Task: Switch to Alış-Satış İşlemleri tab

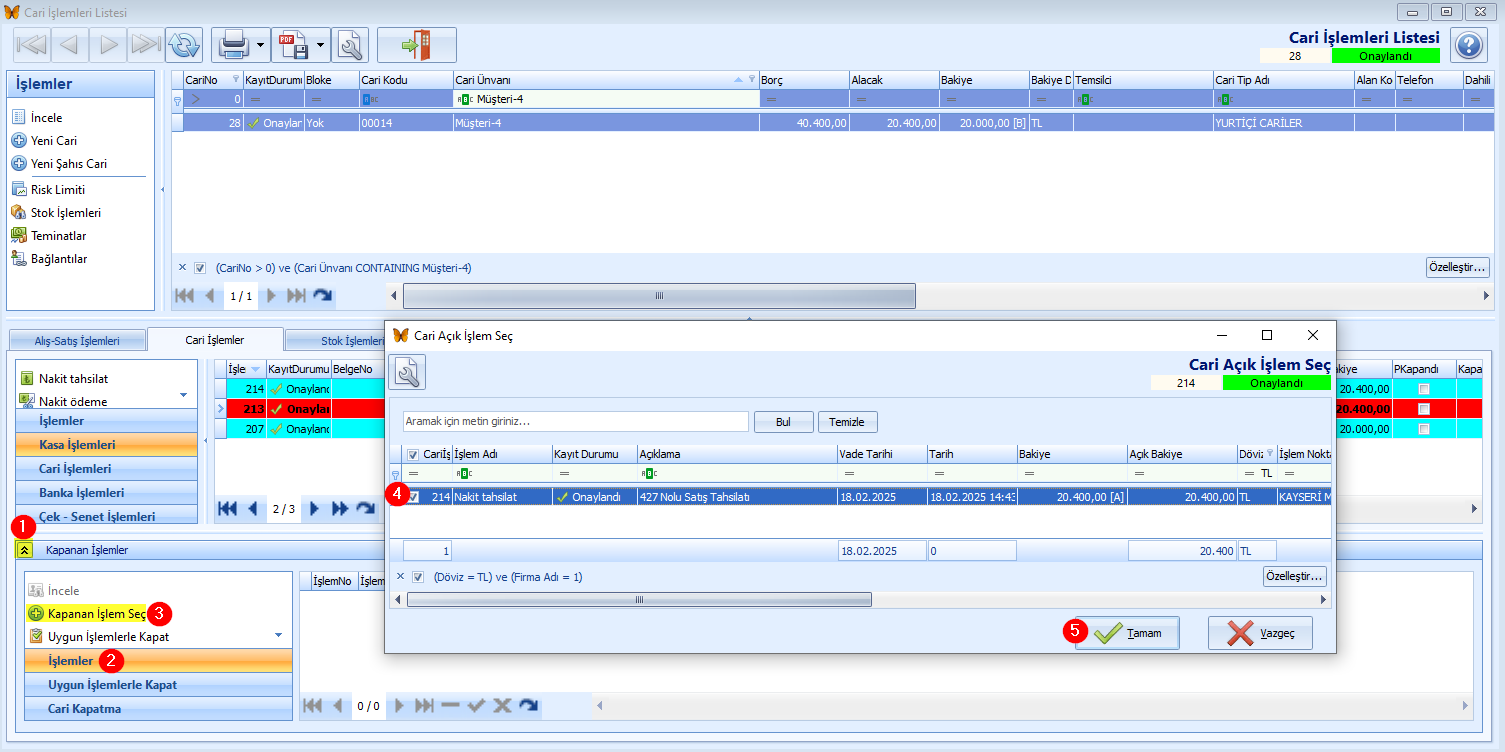Action: click(77, 341)
